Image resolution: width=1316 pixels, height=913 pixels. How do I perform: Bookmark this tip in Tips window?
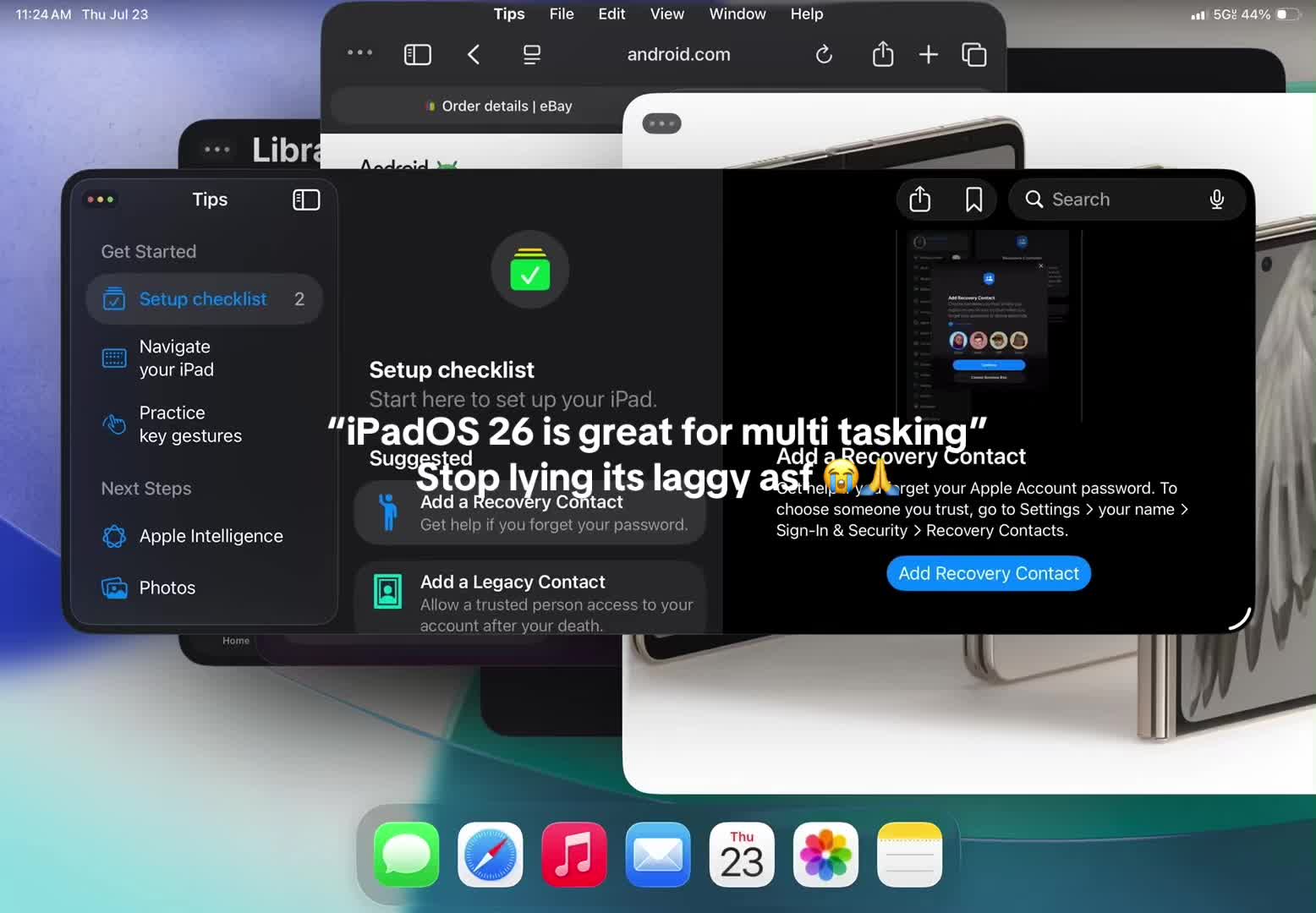973,200
